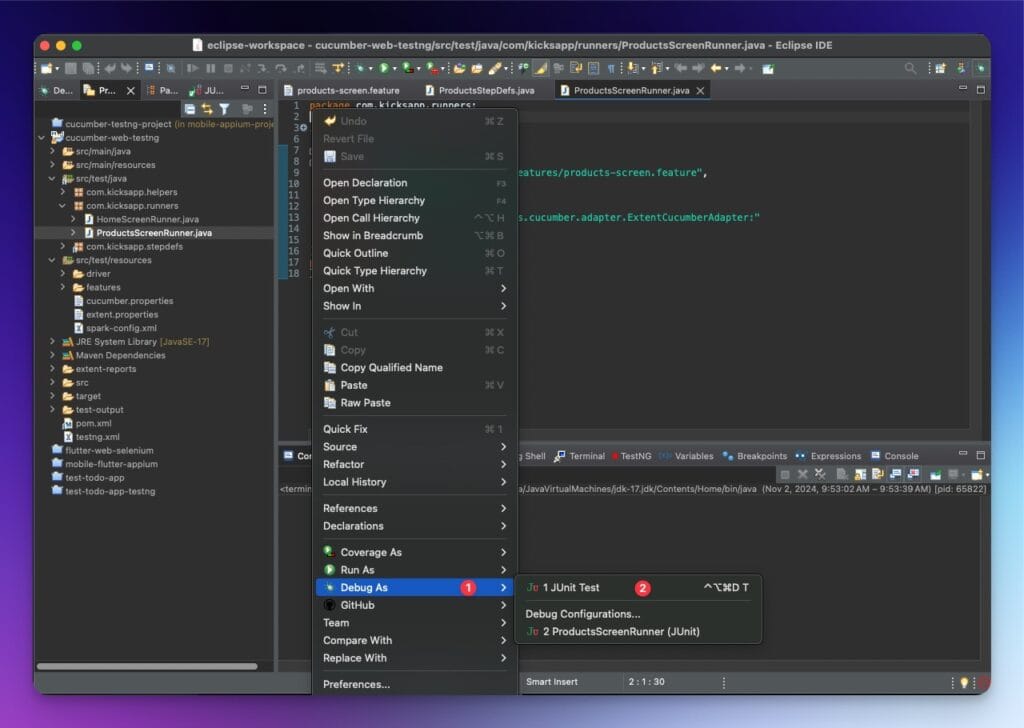Minimize the editor area using its minimize icon

[x=963, y=89]
